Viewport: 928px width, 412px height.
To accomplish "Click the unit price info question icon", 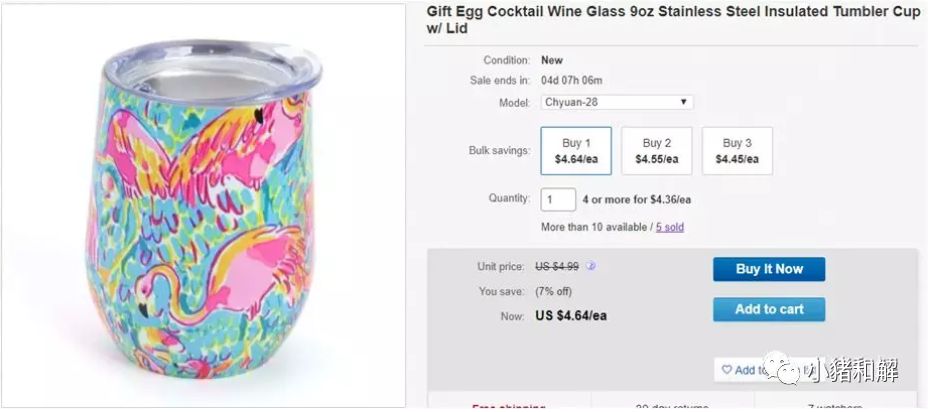I will [x=590, y=266].
